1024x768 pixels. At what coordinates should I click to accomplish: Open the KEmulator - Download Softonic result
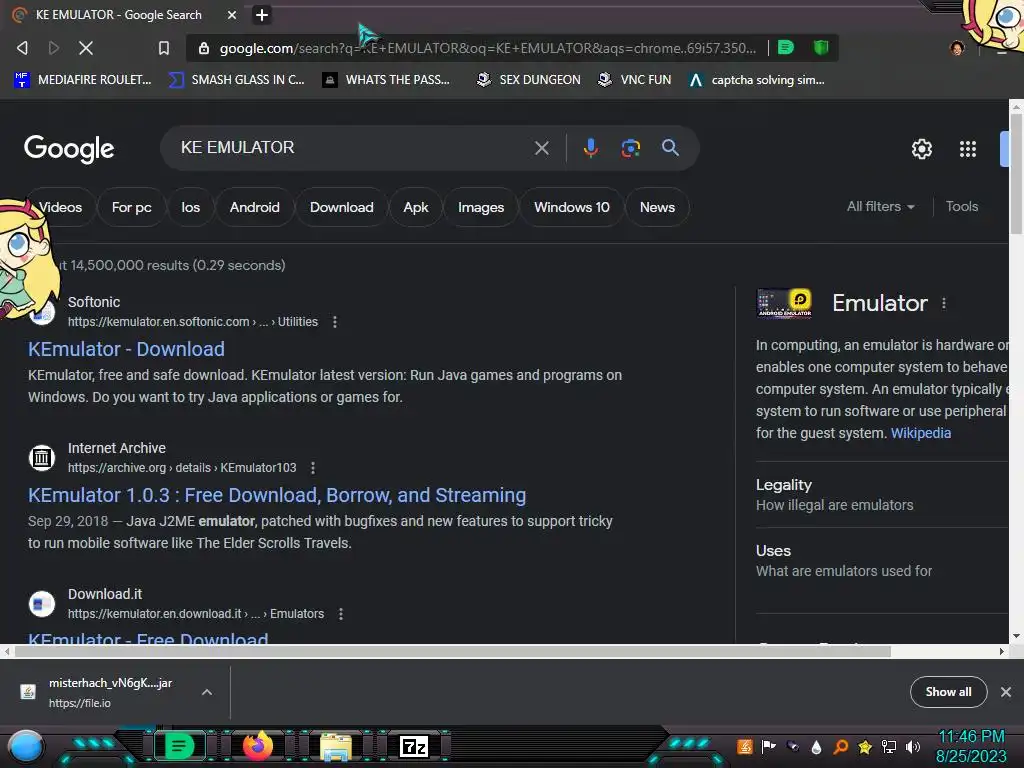pyautogui.click(x=126, y=349)
